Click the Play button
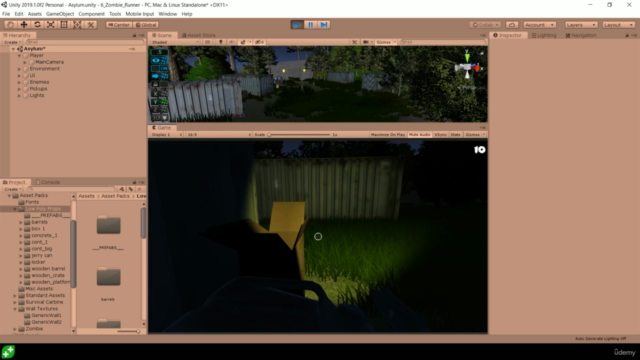Screen dimensions: 640x360 [x=297, y=25]
